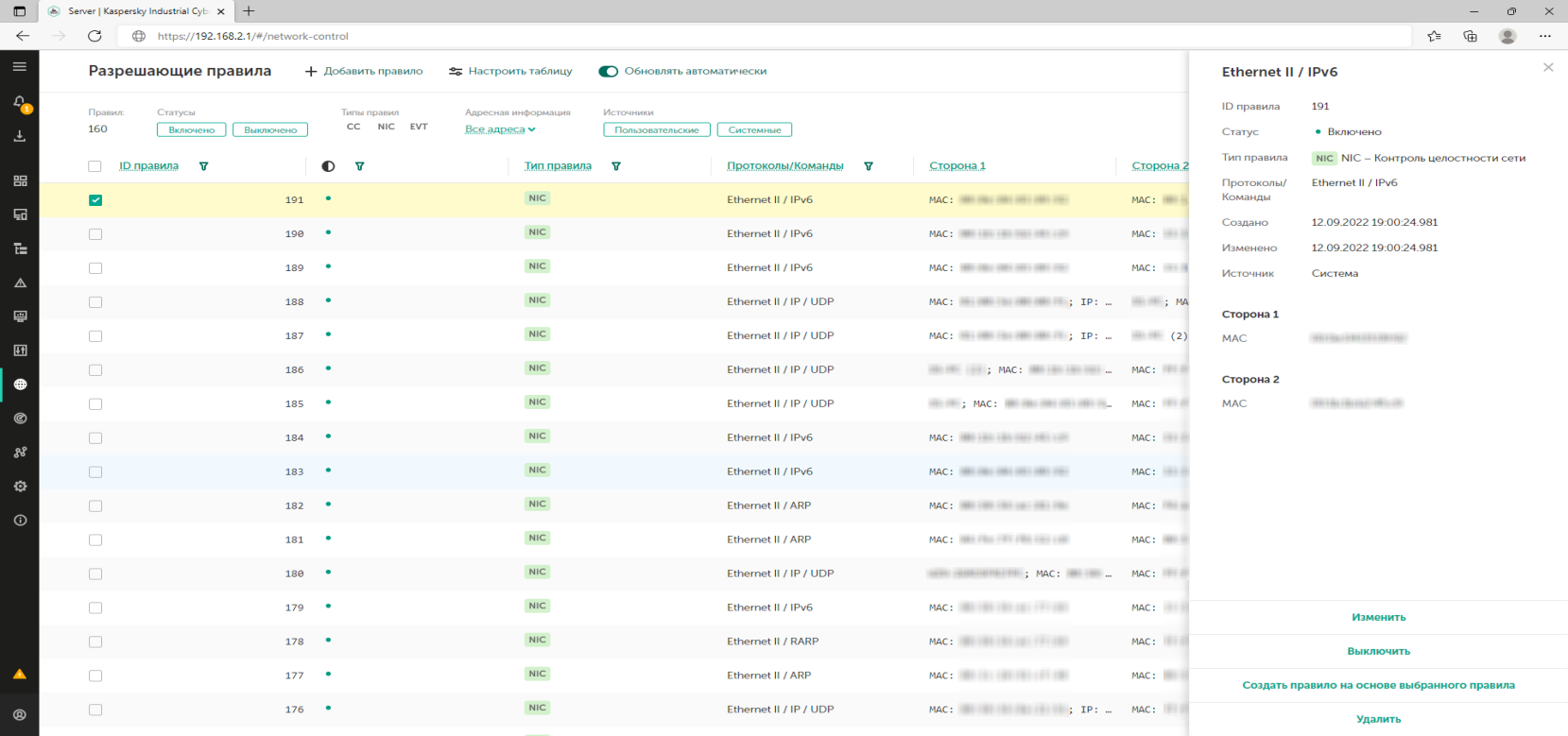Sort by the Тип правила column header
Viewport: 1568px width, 736px height.
pos(558,166)
